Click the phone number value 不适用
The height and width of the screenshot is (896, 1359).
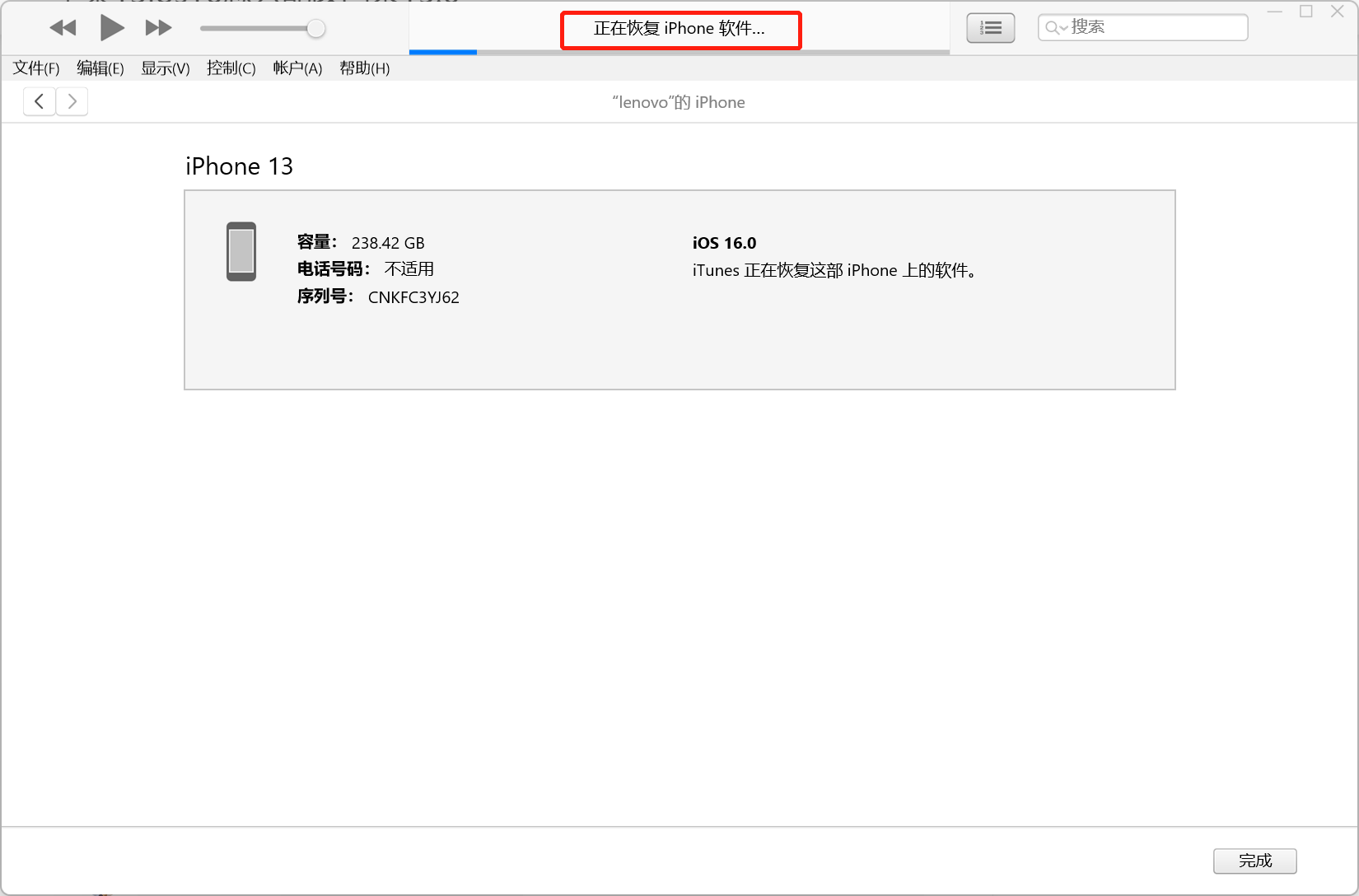(409, 269)
